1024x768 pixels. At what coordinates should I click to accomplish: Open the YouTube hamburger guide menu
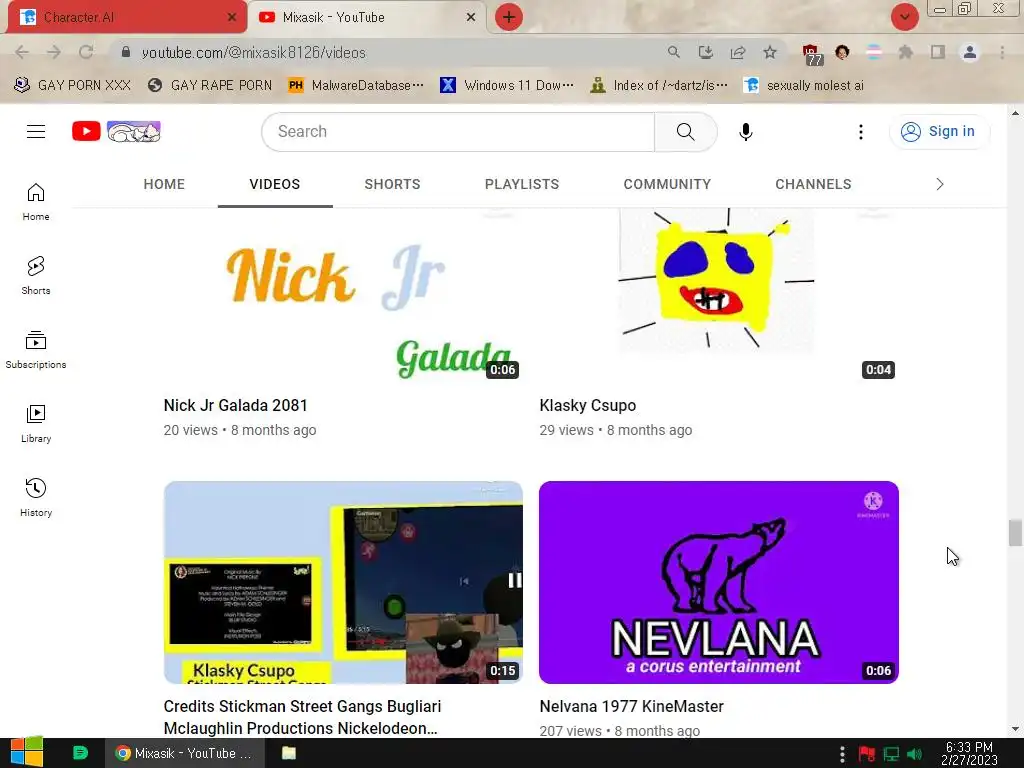coord(36,131)
